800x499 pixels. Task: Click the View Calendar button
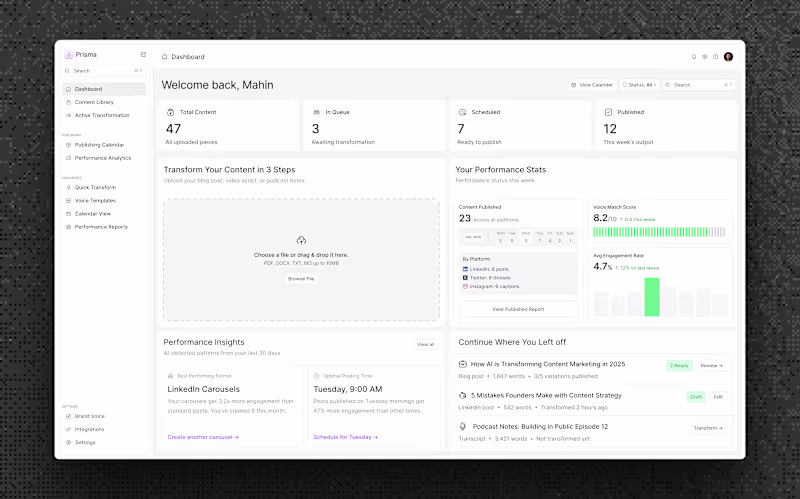pyautogui.click(x=592, y=85)
